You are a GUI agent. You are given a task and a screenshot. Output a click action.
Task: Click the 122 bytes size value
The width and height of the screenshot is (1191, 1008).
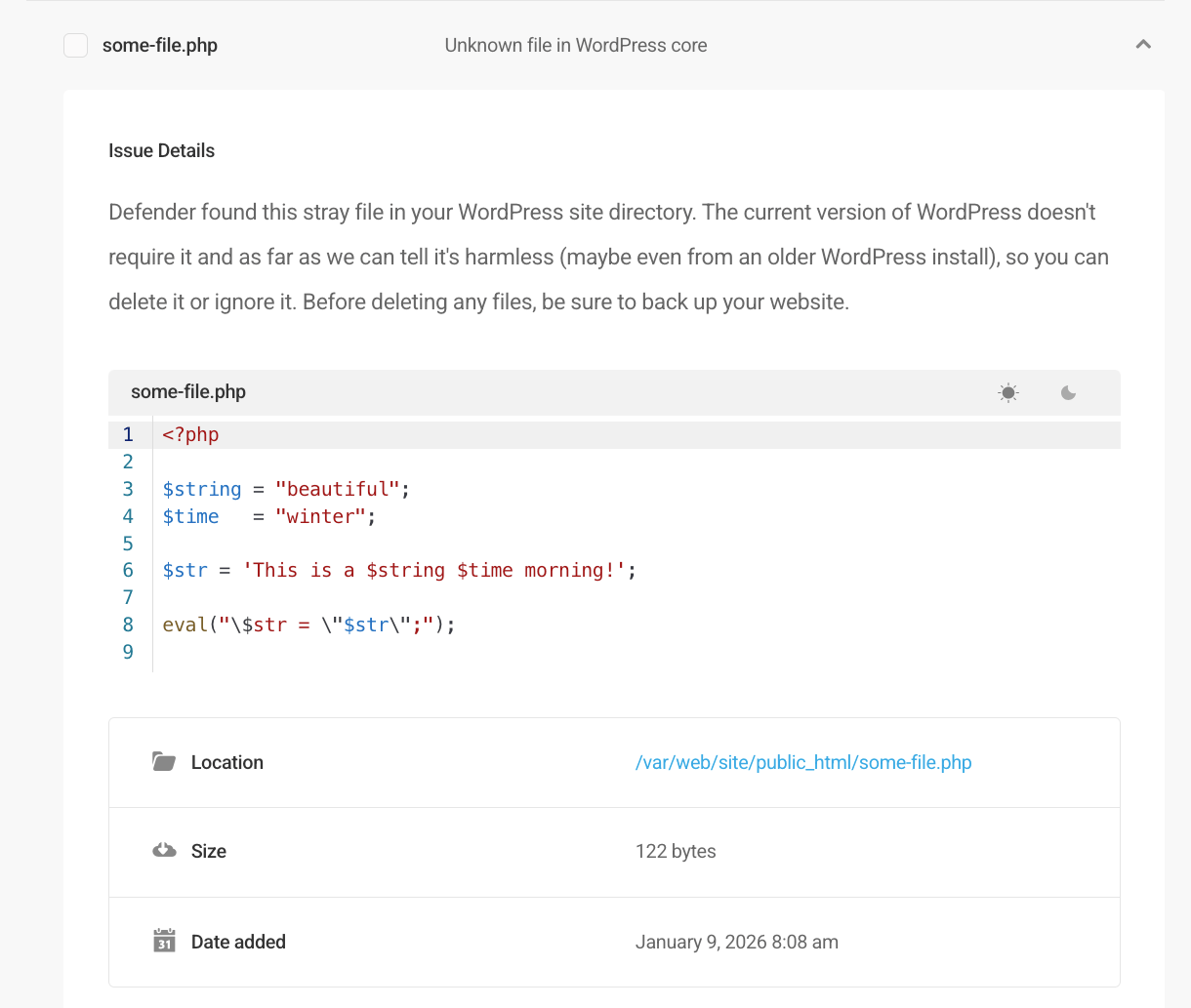[x=676, y=851]
